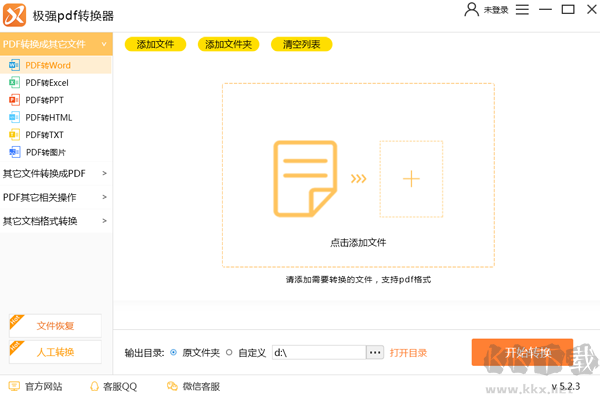
Task: Open the user account avatar icon
Action: coord(471,10)
